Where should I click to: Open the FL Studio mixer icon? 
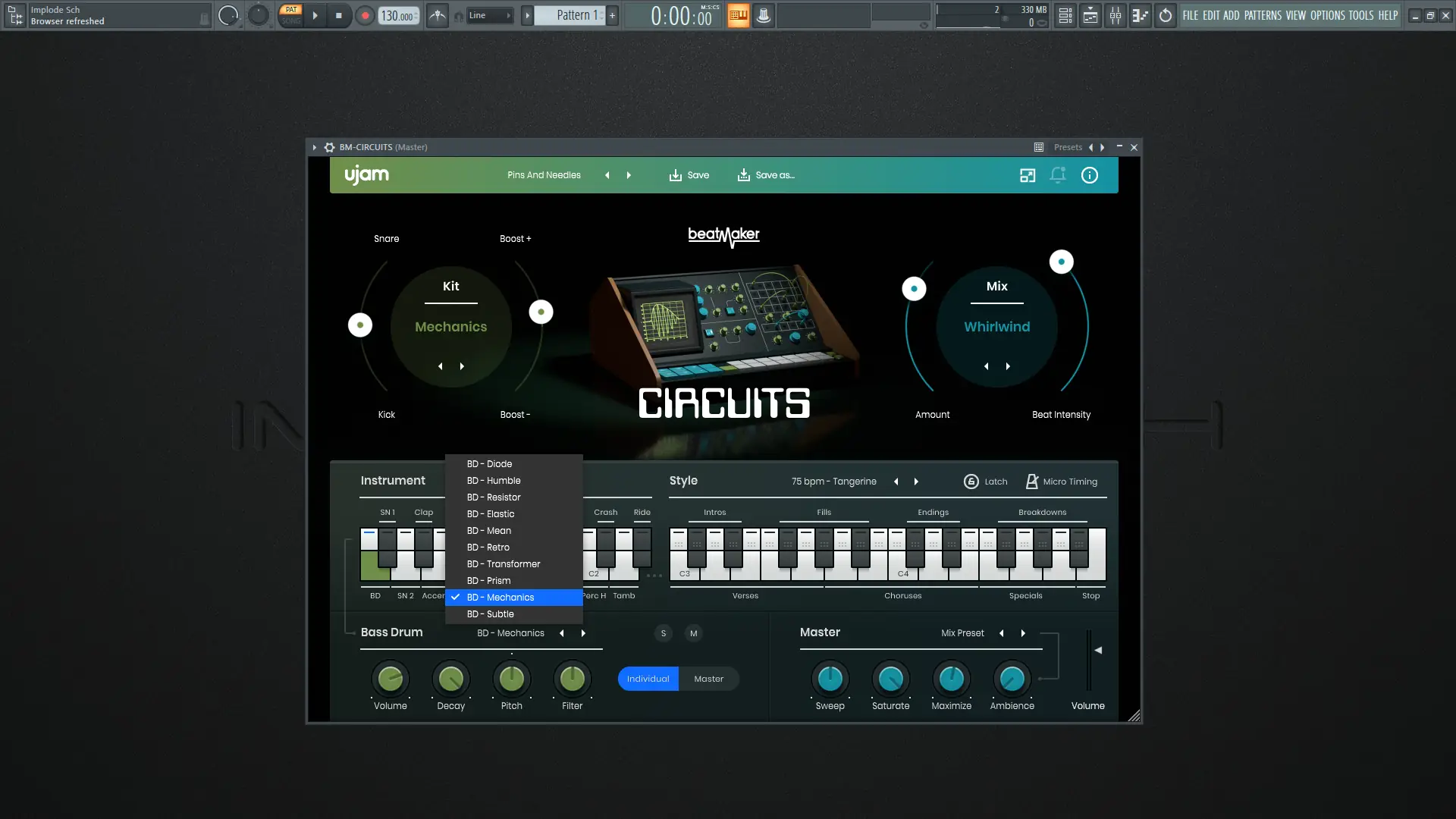(1115, 15)
